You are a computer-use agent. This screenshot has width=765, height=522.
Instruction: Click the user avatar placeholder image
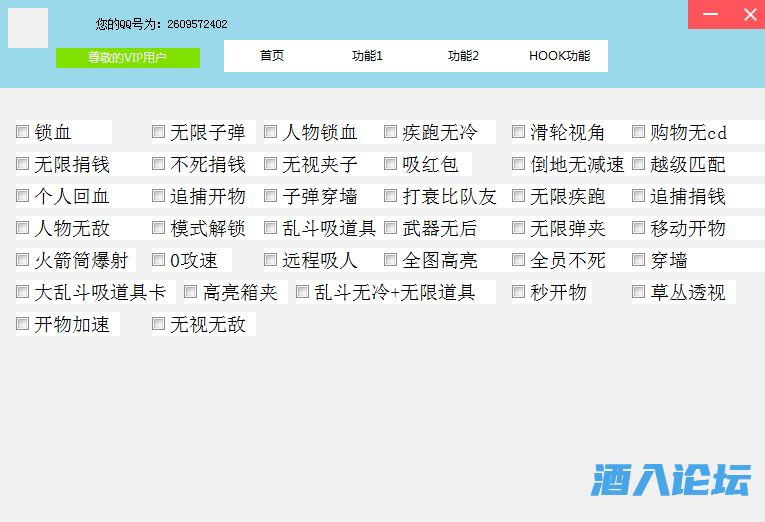click(28, 28)
